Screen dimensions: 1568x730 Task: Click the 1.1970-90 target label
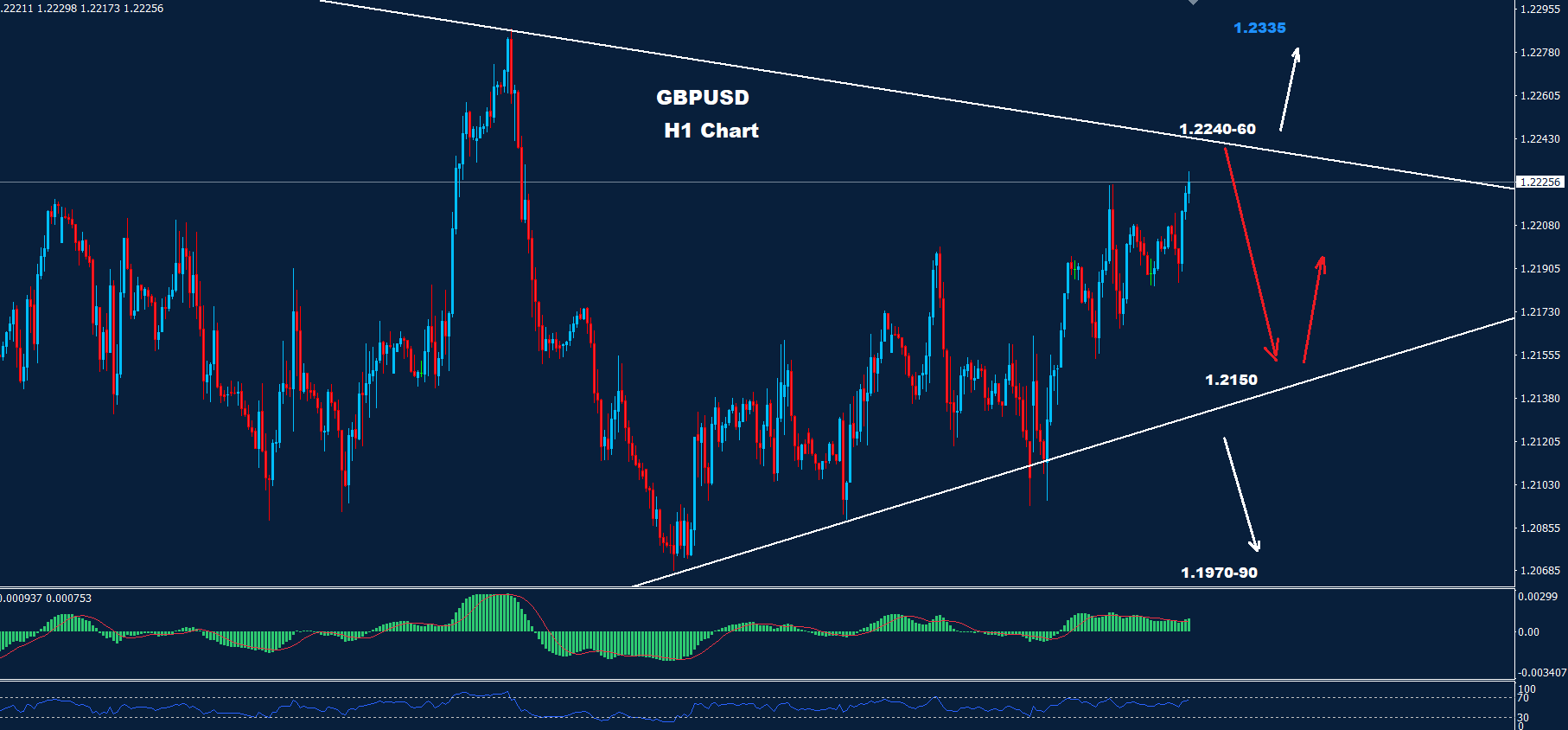pyautogui.click(x=1219, y=573)
